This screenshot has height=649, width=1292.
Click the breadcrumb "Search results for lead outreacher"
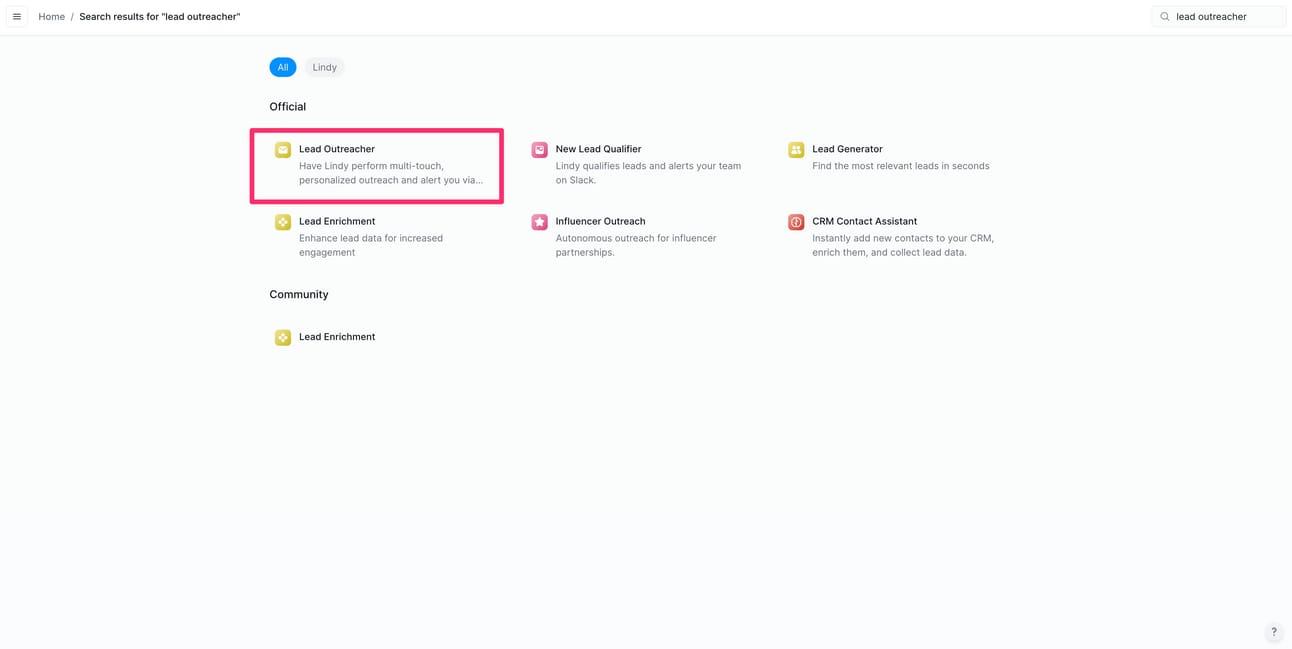point(160,16)
